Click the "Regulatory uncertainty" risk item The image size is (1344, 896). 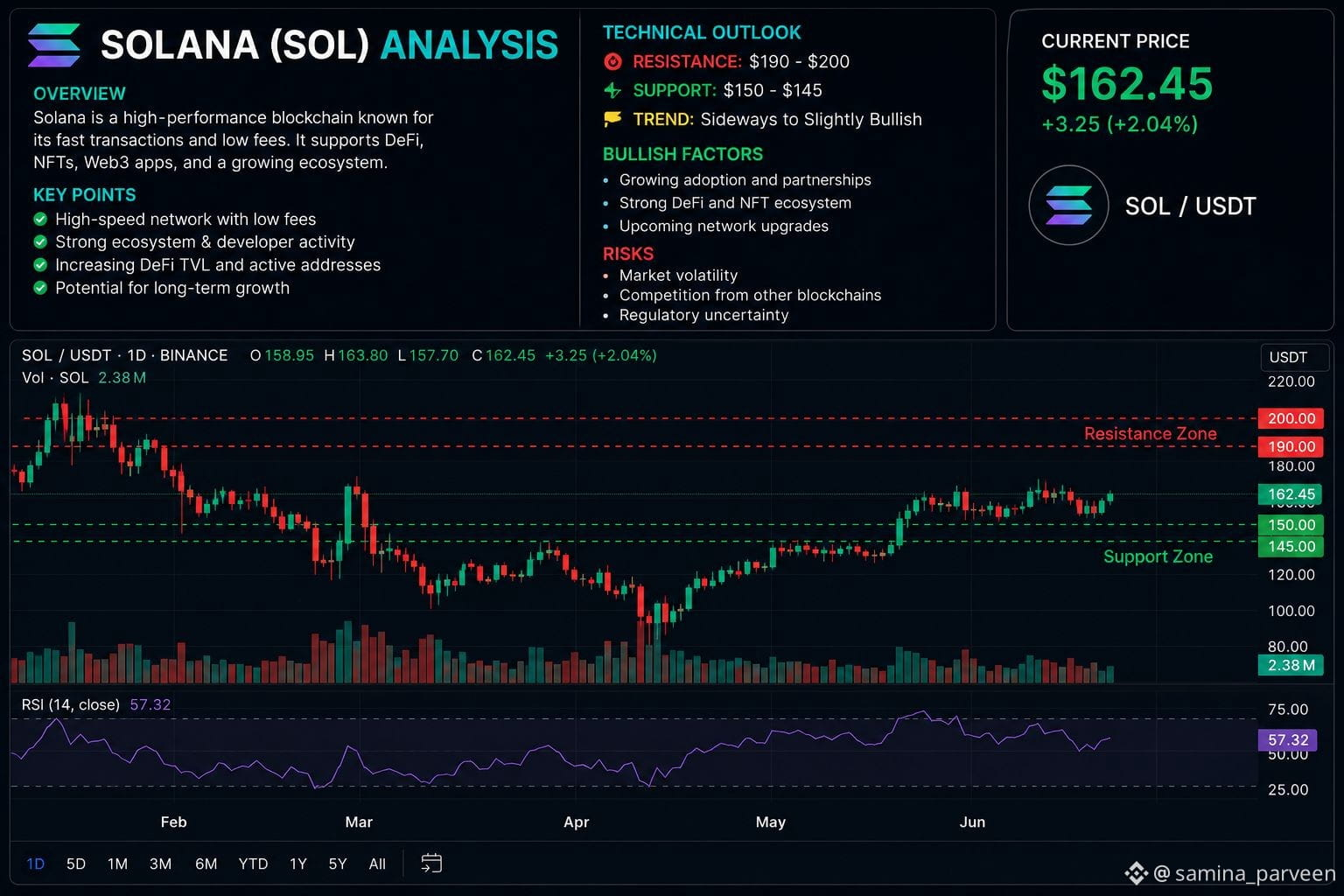coord(703,315)
